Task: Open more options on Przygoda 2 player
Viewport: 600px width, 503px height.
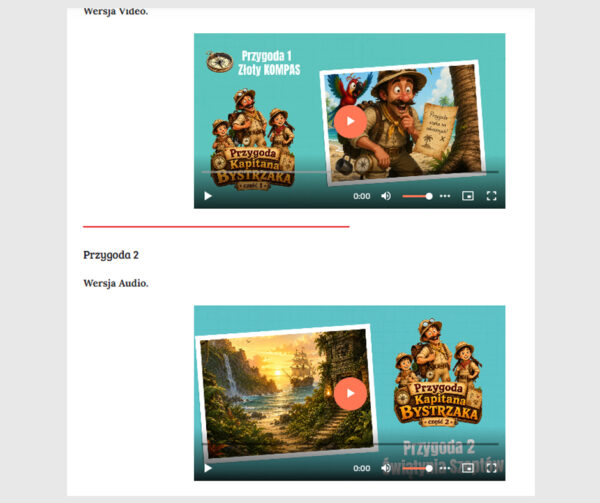Action: click(445, 468)
